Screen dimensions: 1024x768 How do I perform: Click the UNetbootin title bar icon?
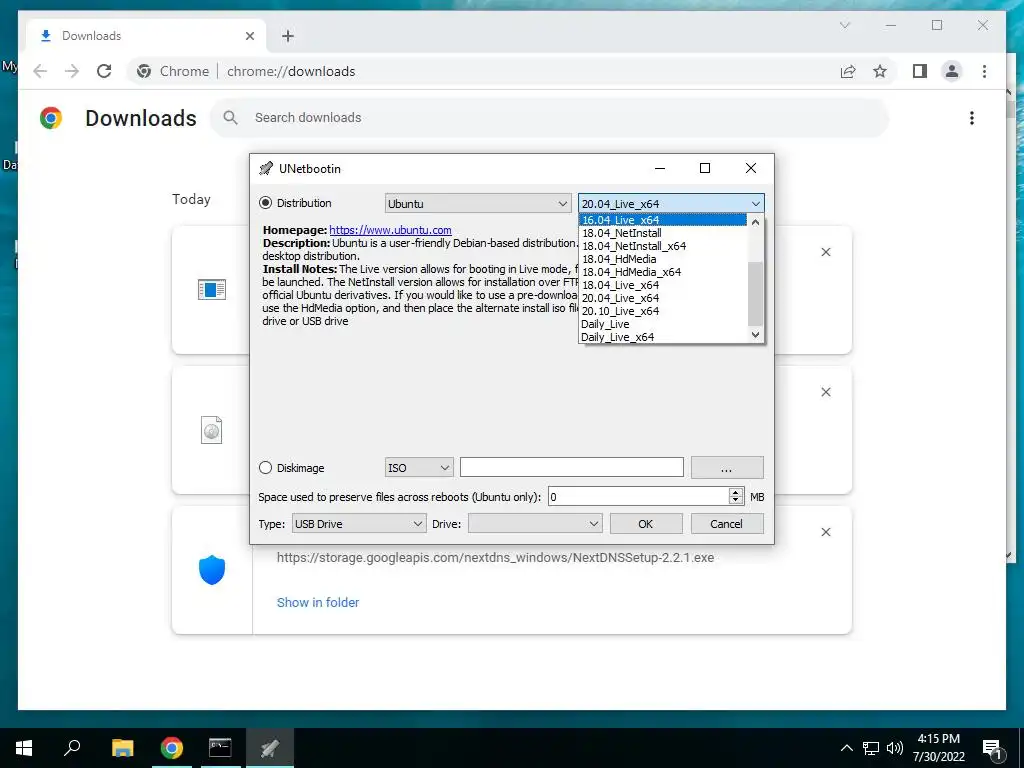pyautogui.click(x=266, y=168)
